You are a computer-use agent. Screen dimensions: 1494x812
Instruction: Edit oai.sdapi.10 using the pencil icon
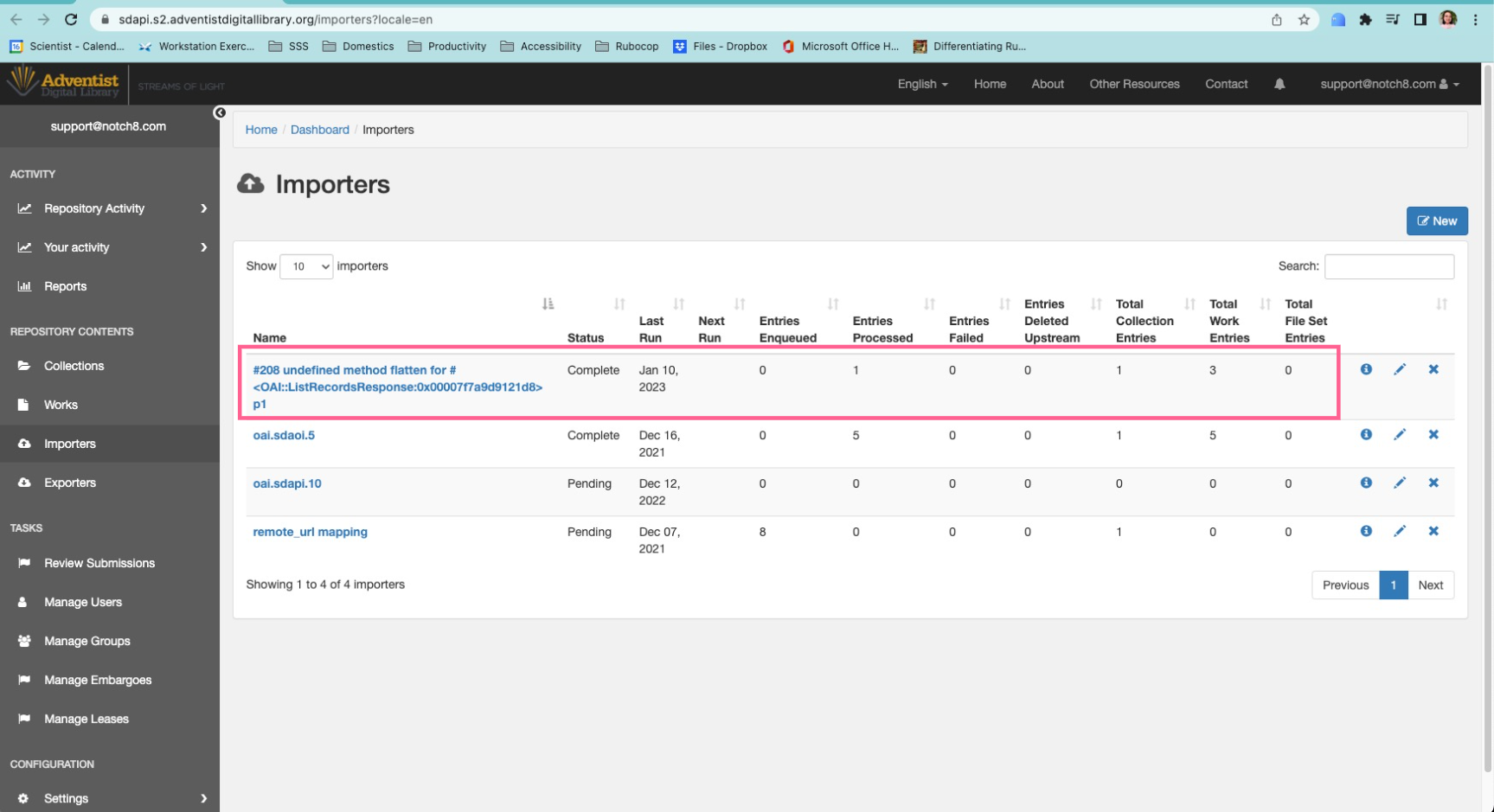coord(1400,483)
